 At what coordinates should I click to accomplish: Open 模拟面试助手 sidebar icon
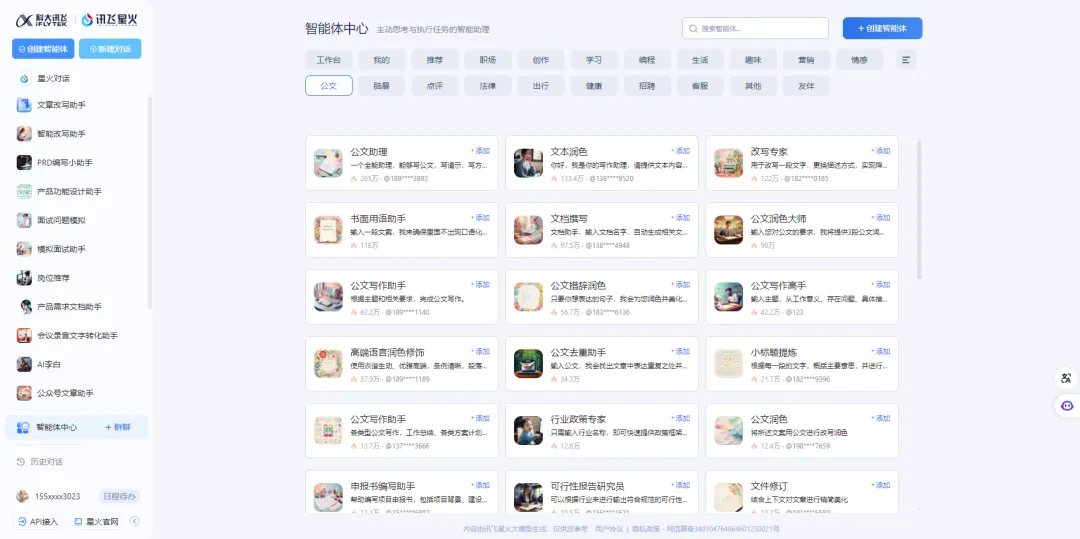pyautogui.click(x=24, y=249)
